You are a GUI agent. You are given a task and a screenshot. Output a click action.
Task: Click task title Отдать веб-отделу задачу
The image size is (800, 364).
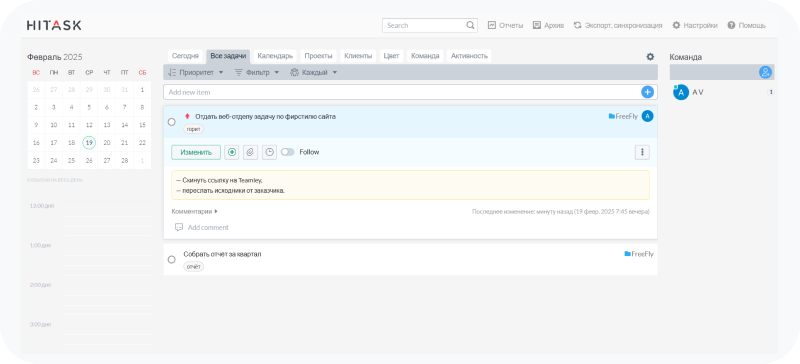265,116
